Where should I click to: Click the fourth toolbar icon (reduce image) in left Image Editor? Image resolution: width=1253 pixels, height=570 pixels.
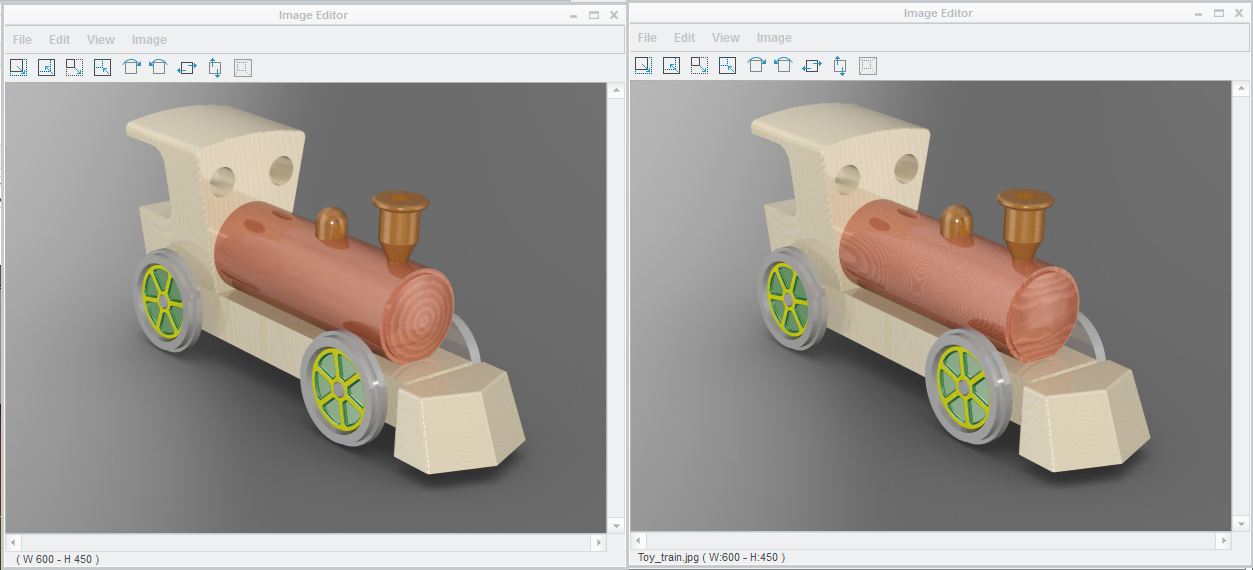102,67
